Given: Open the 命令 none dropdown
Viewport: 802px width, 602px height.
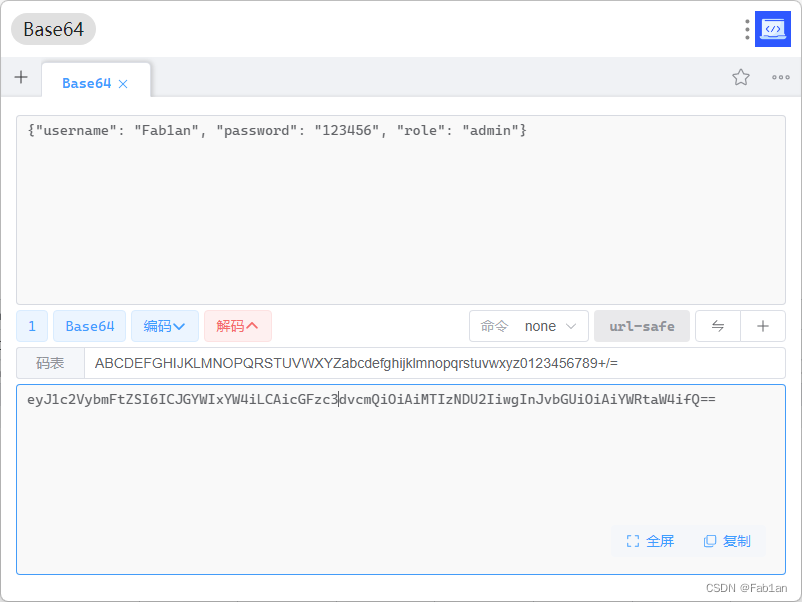Looking at the screenshot, I should [529, 326].
